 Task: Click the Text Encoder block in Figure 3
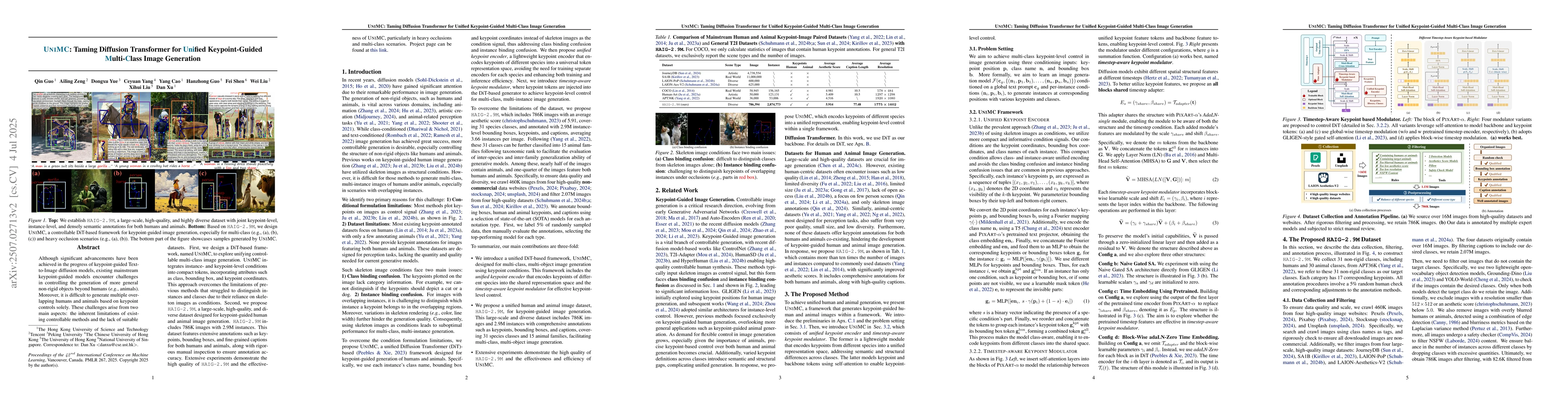(x=1376, y=49)
